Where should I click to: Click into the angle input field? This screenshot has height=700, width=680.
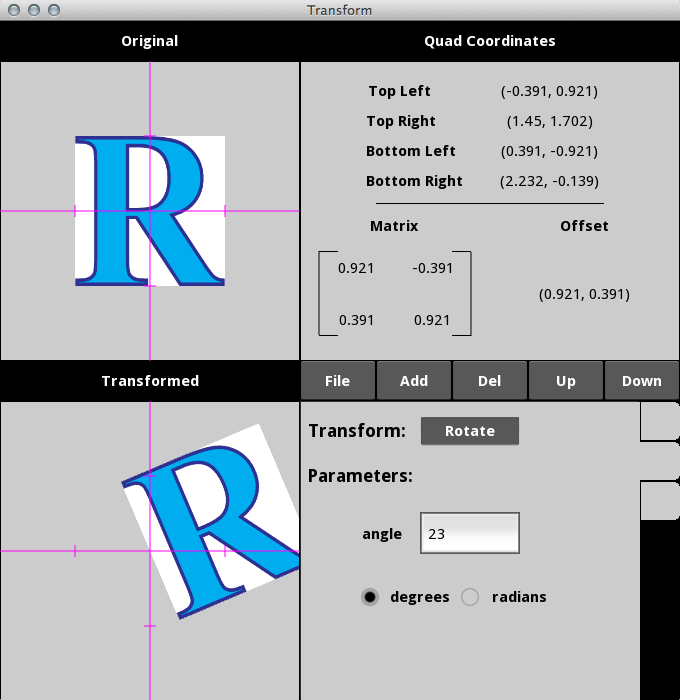470,534
